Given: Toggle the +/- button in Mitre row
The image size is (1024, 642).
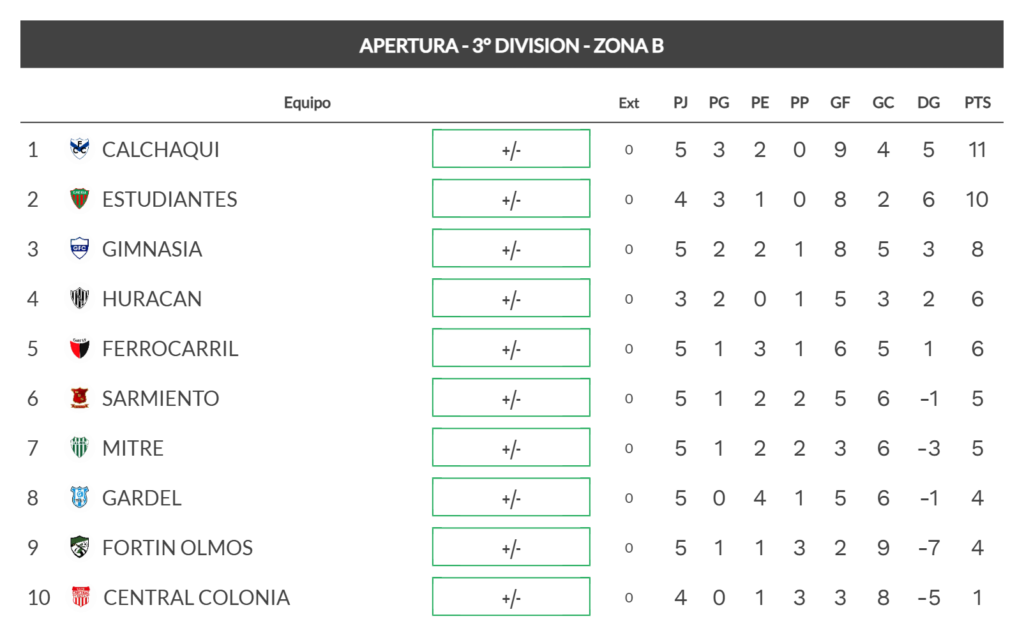Looking at the screenshot, I should (x=511, y=447).
